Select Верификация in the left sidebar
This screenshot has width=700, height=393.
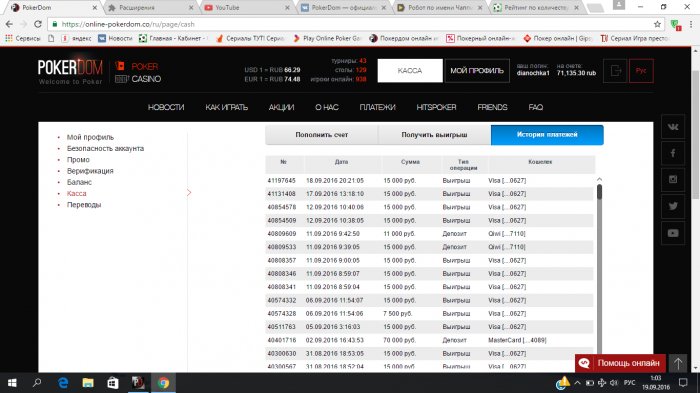coord(90,171)
